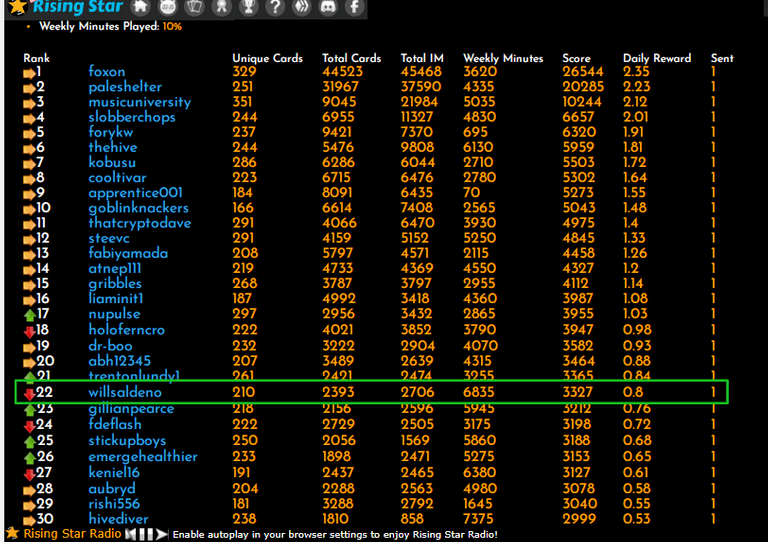Click green up arrow beside rank 17
The width and height of the screenshot is (768, 542).
click(29, 315)
